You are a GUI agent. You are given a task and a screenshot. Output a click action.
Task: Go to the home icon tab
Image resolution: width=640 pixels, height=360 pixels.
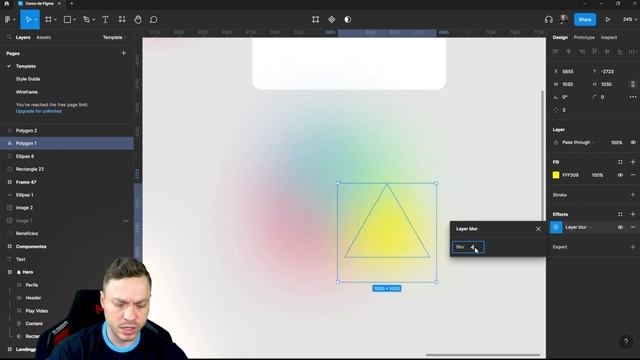(7, 3)
